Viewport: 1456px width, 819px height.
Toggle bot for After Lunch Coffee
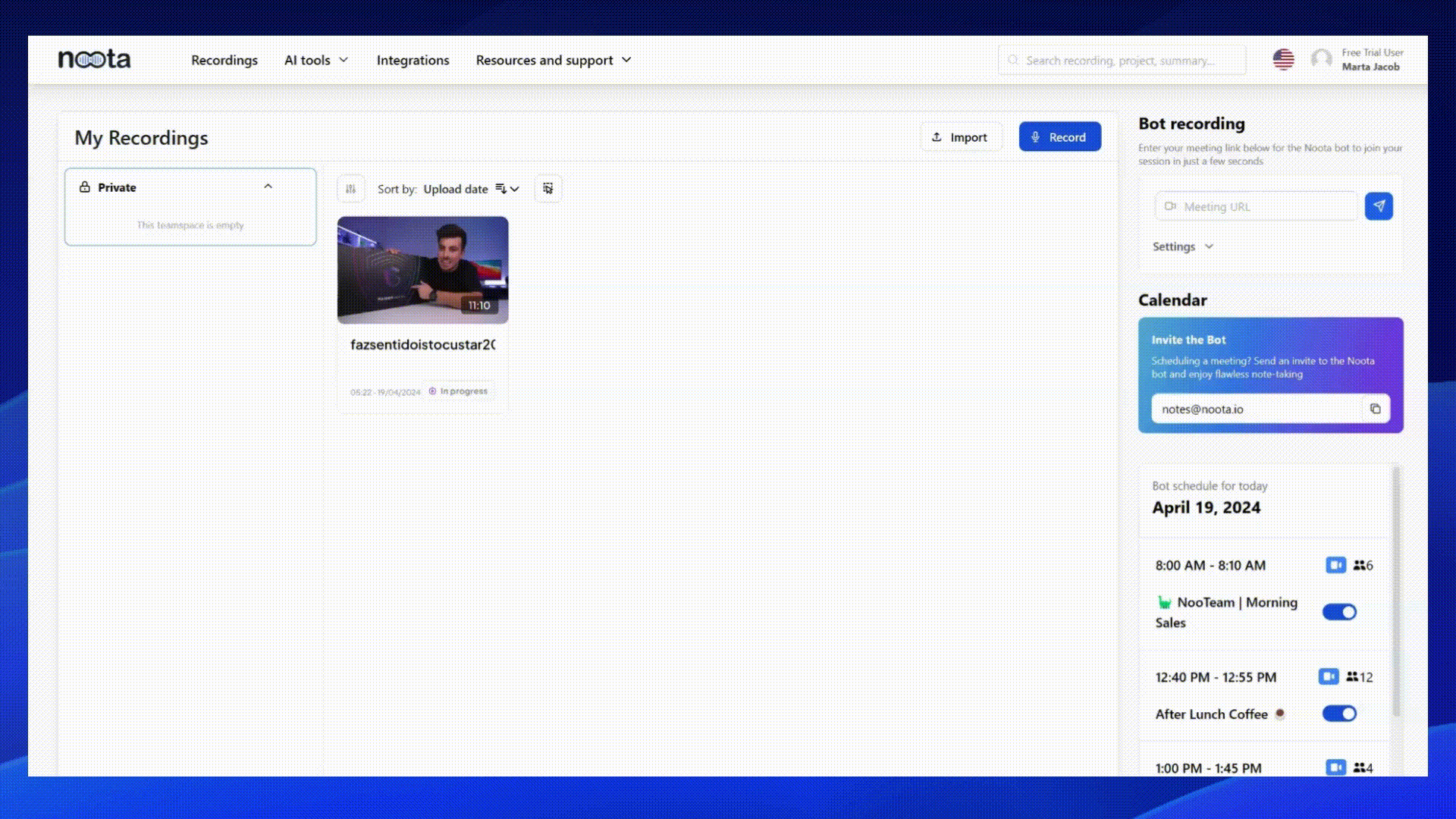pos(1339,714)
